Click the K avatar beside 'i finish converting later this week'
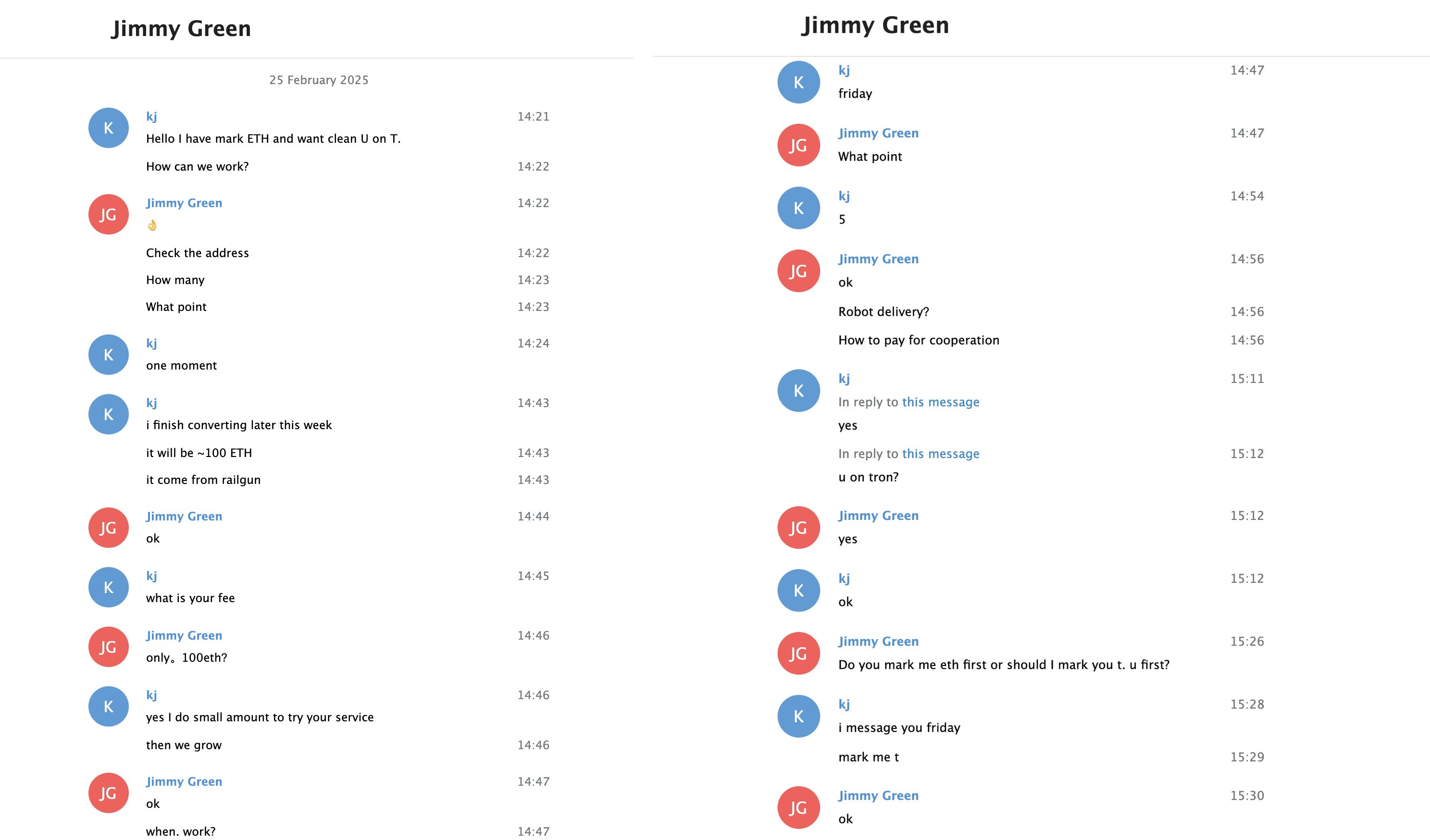The height and width of the screenshot is (840, 1430). click(108, 415)
